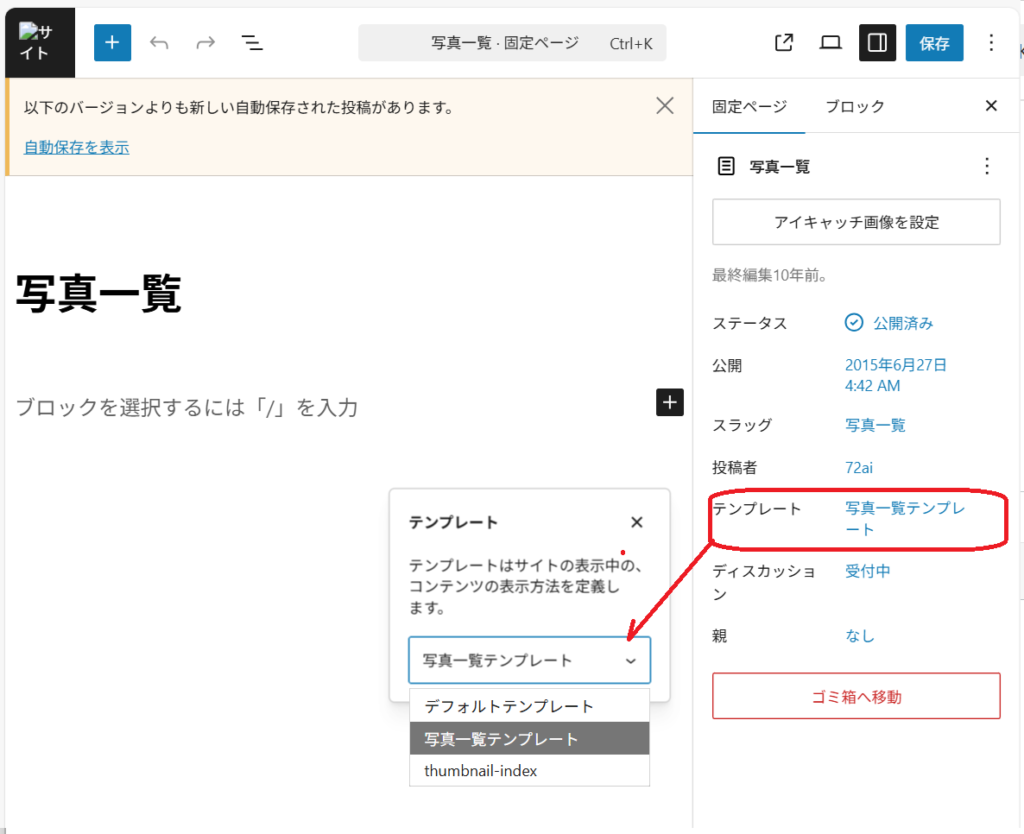The width and height of the screenshot is (1024, 834).
Task: Open the command palette 写真一覧 · 固定ページ
Action: [512, 43]
